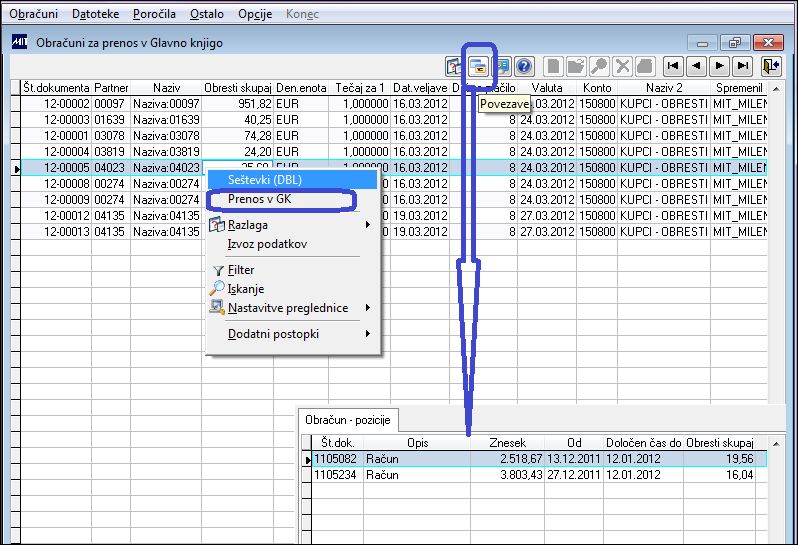
Task: Go to next record arrow button
Action: 720,66
